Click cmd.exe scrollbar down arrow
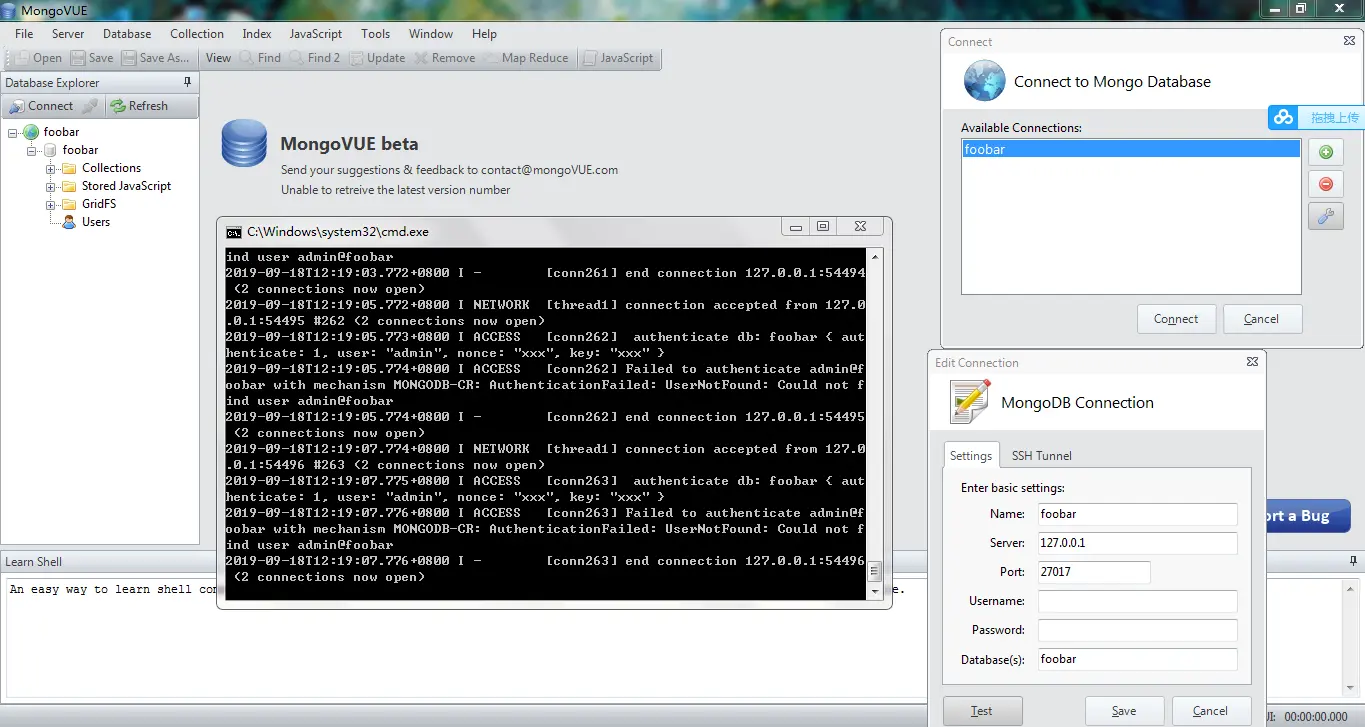Screen dimensions: 1365x727 coord(875,592)
